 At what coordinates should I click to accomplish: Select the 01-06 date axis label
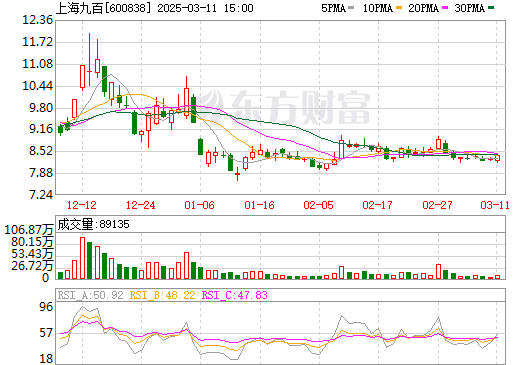[200, 205]
